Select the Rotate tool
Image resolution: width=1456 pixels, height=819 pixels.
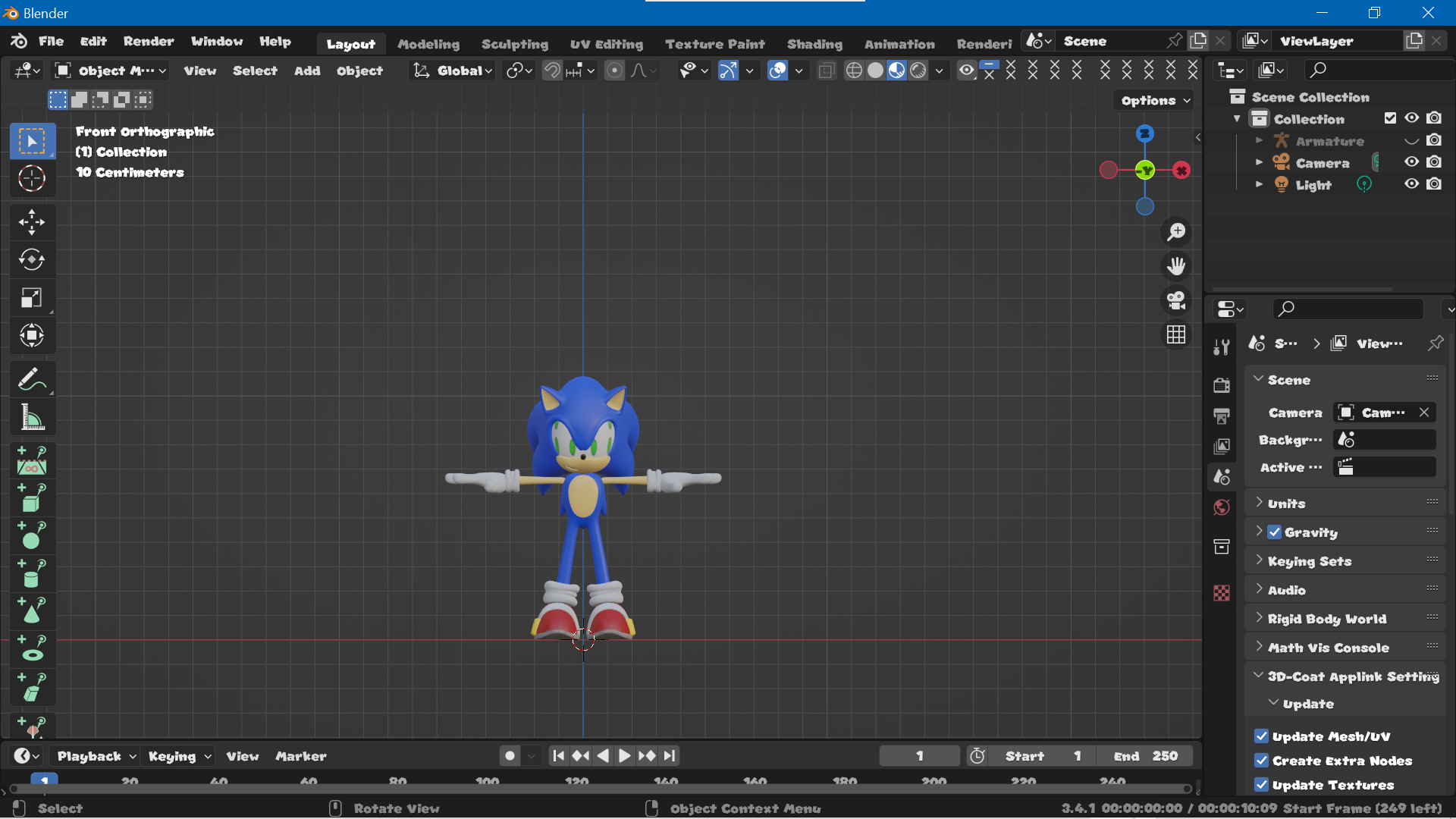(32, 260)
